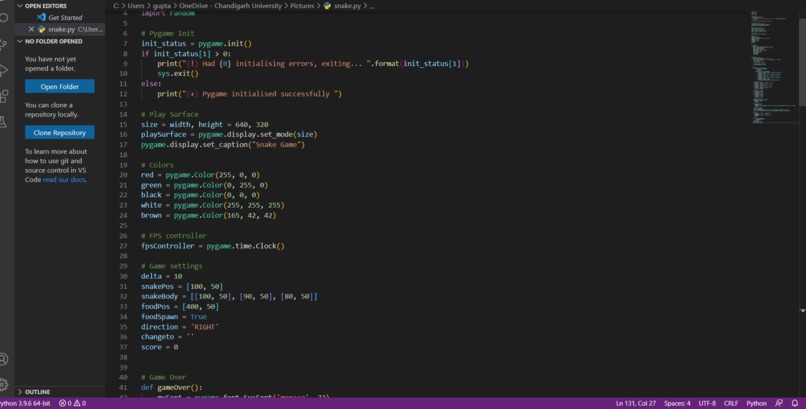Click Ln 131, Col 27 in status bar
The height and width of the screenshot is (409, 806).
[635, 403]
